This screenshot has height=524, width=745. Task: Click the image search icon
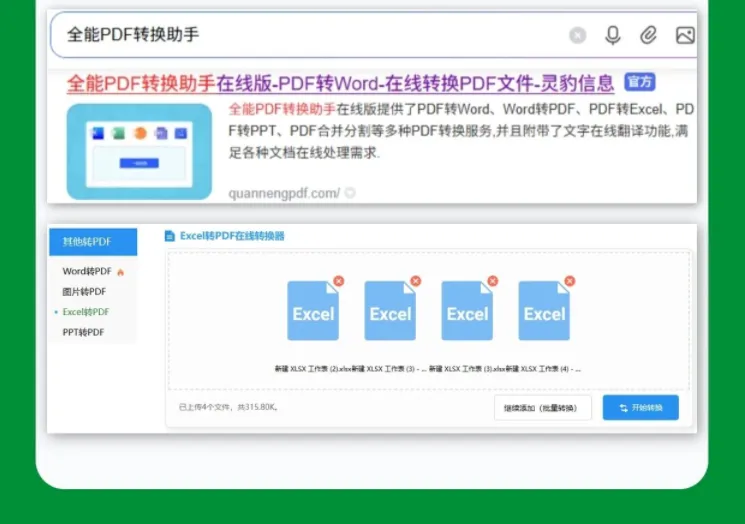pyautogui.click(x=685, y=35)
